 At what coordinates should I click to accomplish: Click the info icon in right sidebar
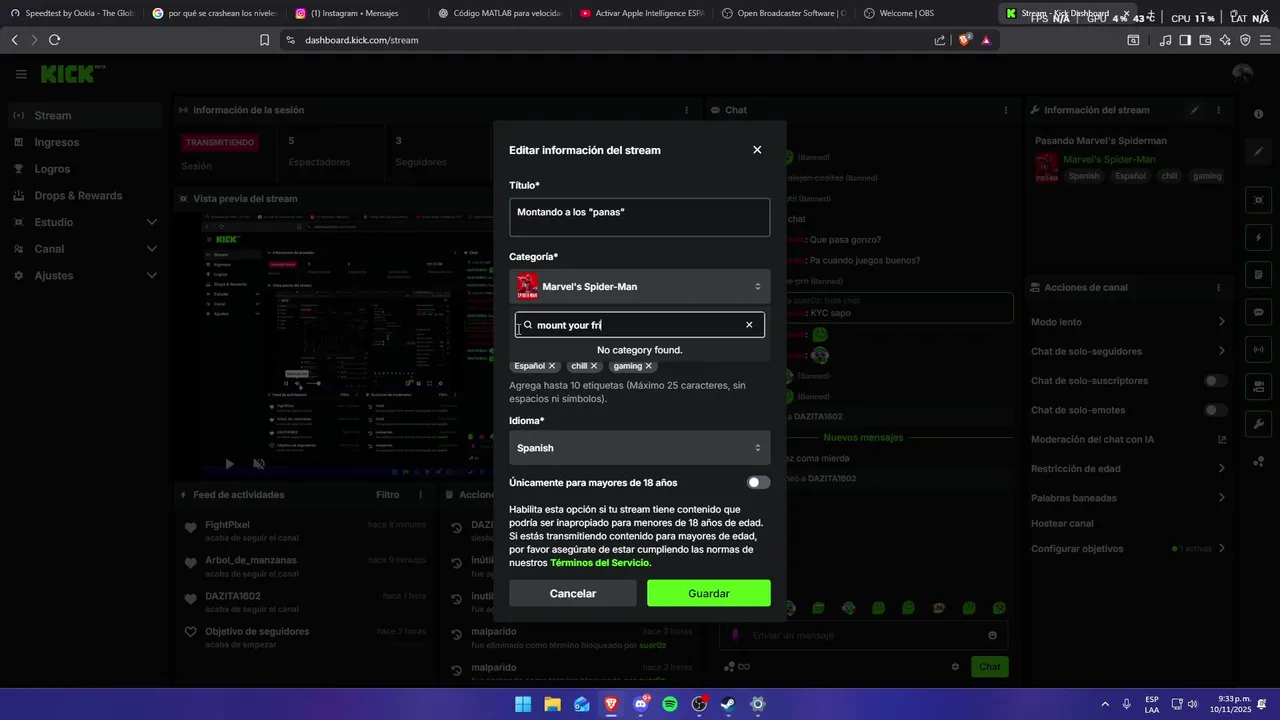click(1259, 115)
